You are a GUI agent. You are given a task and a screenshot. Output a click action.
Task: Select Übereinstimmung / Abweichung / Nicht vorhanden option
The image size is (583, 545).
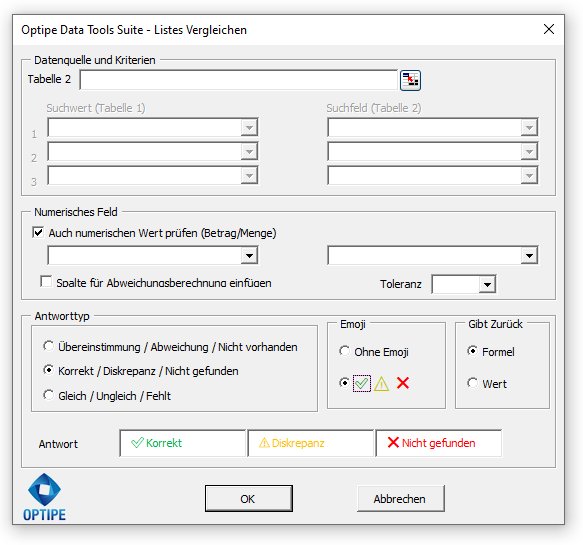pyautogui.click(x=48, y=346)
